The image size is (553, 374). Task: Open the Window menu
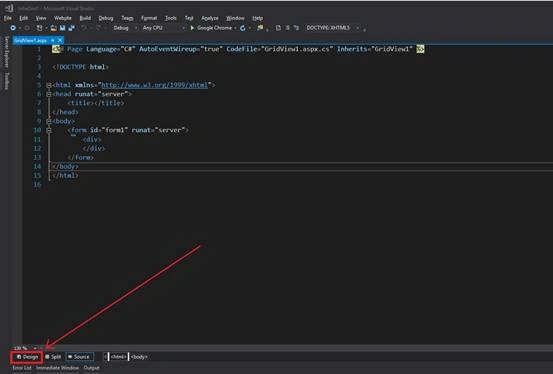click(235, 18)
